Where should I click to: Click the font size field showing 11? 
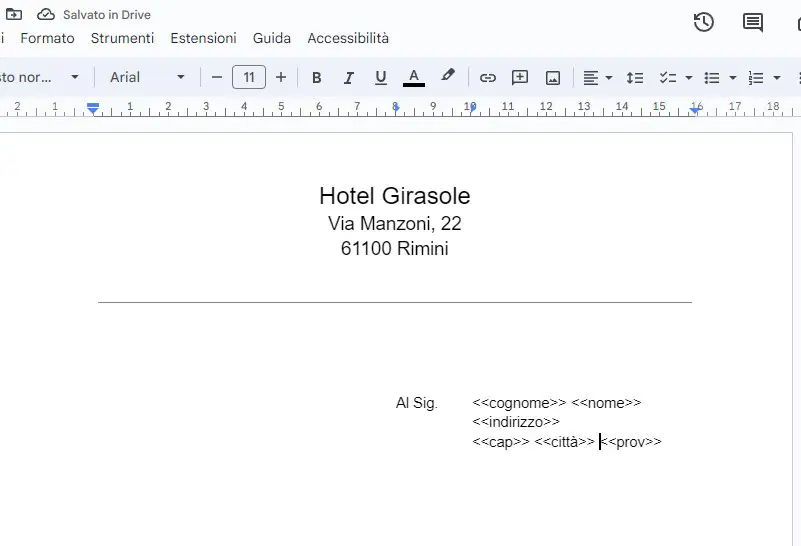pyautogui.click(x=249, y=77)
